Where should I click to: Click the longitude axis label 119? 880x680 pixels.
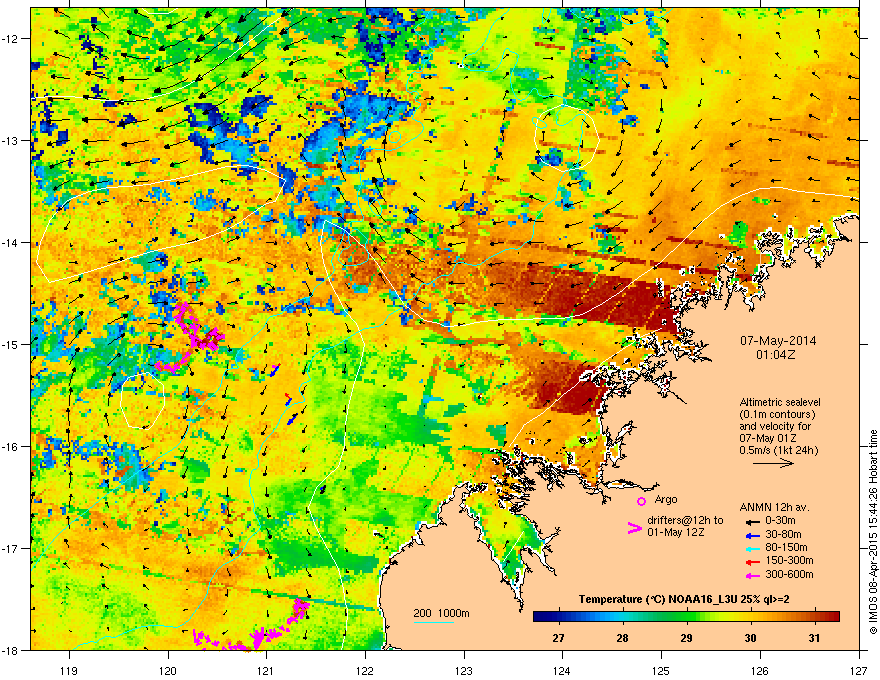69,670
